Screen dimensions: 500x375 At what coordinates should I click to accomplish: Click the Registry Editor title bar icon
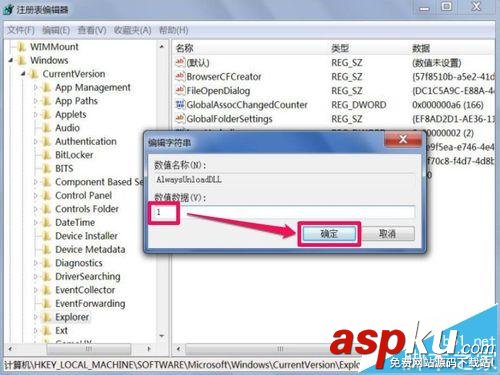coord(8,9)
